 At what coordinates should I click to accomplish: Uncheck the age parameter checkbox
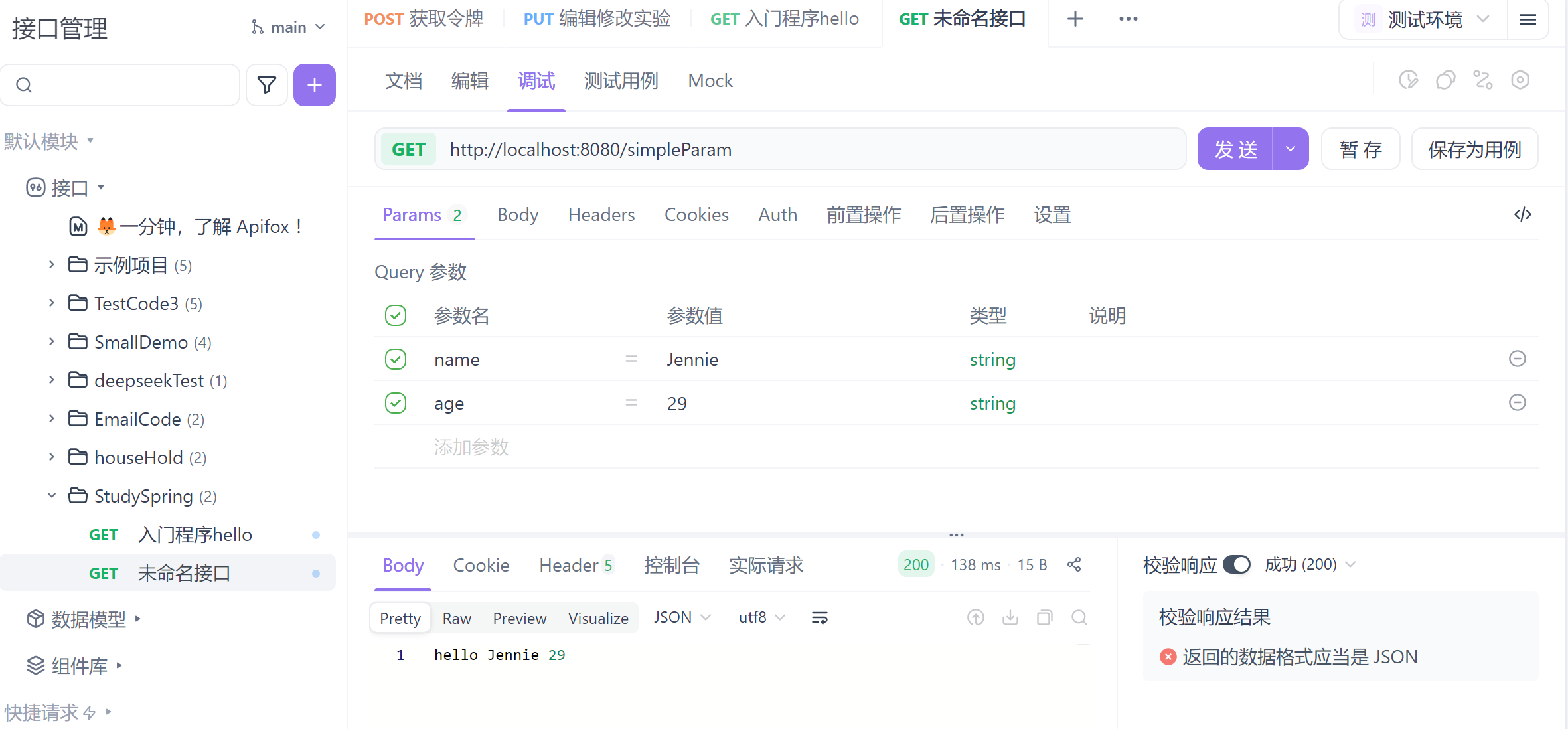[396, 403]
